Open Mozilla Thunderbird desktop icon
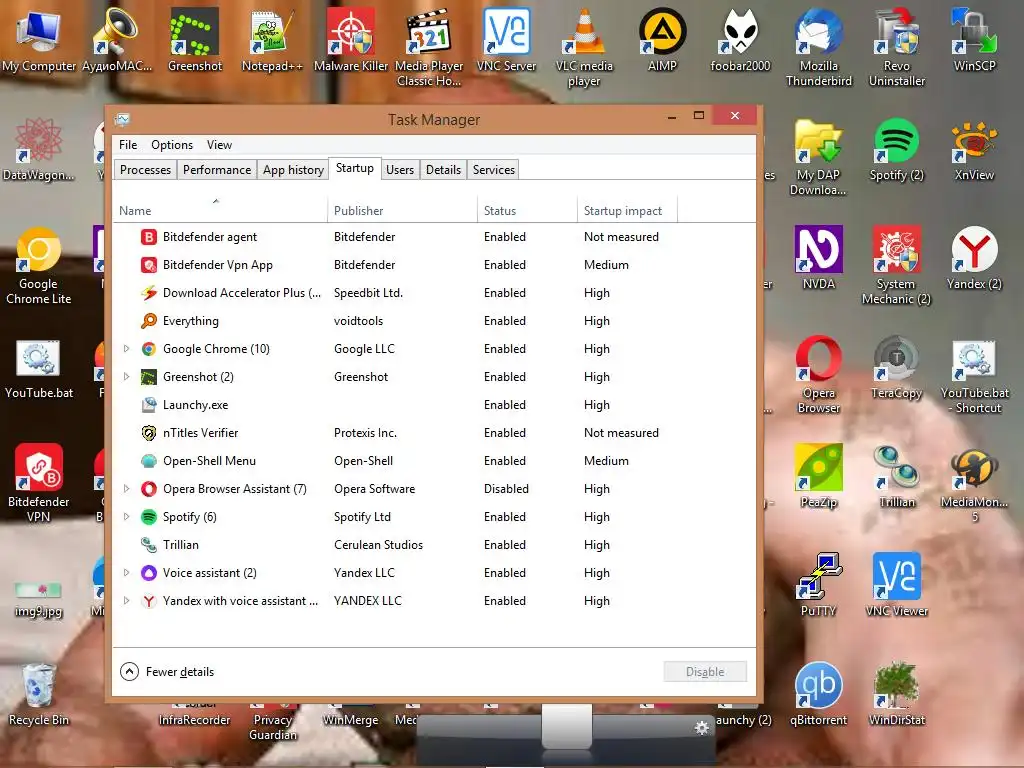Screen dimensions: 1024x768 coord(818,47)
